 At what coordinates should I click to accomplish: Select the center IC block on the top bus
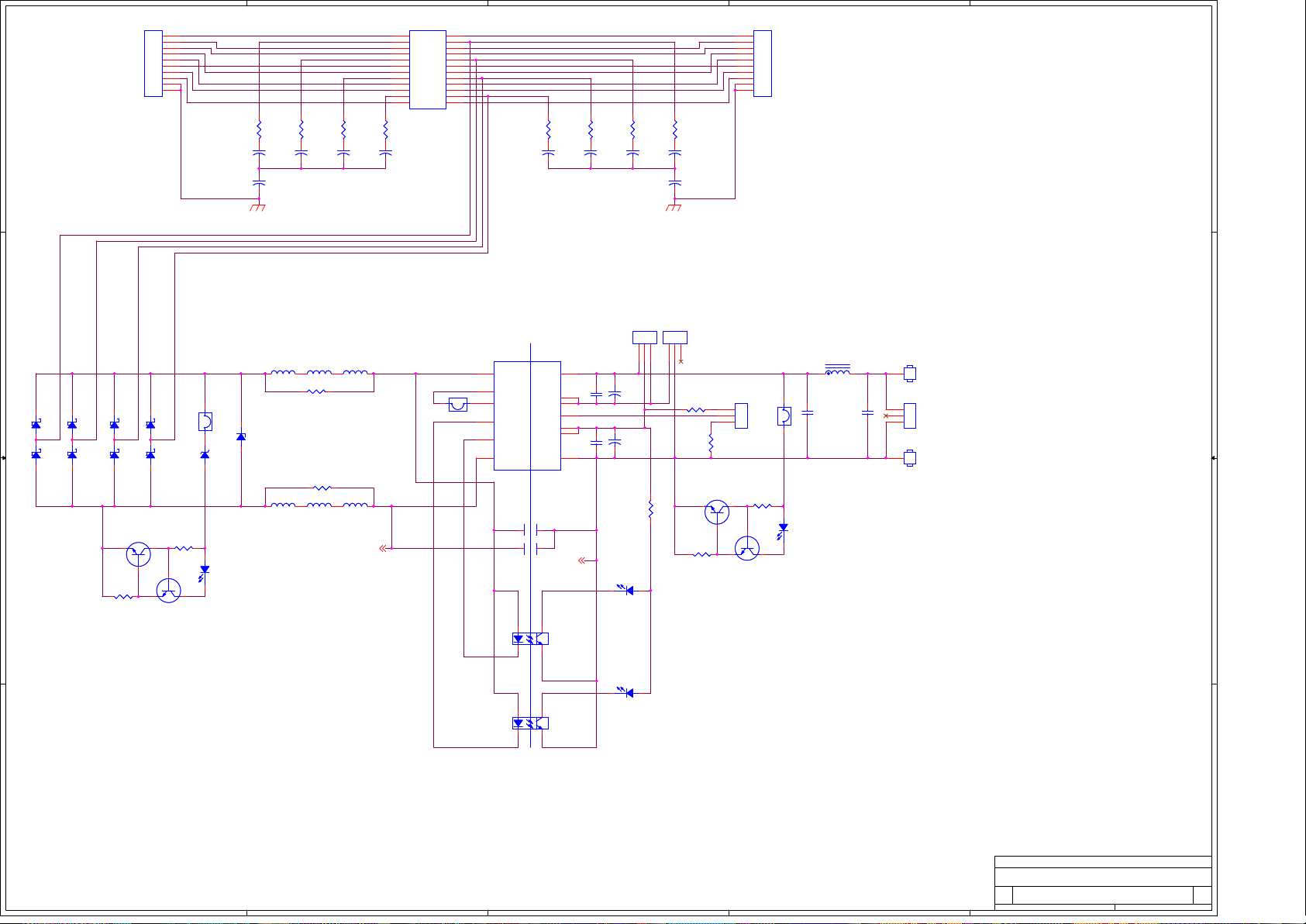428,70
